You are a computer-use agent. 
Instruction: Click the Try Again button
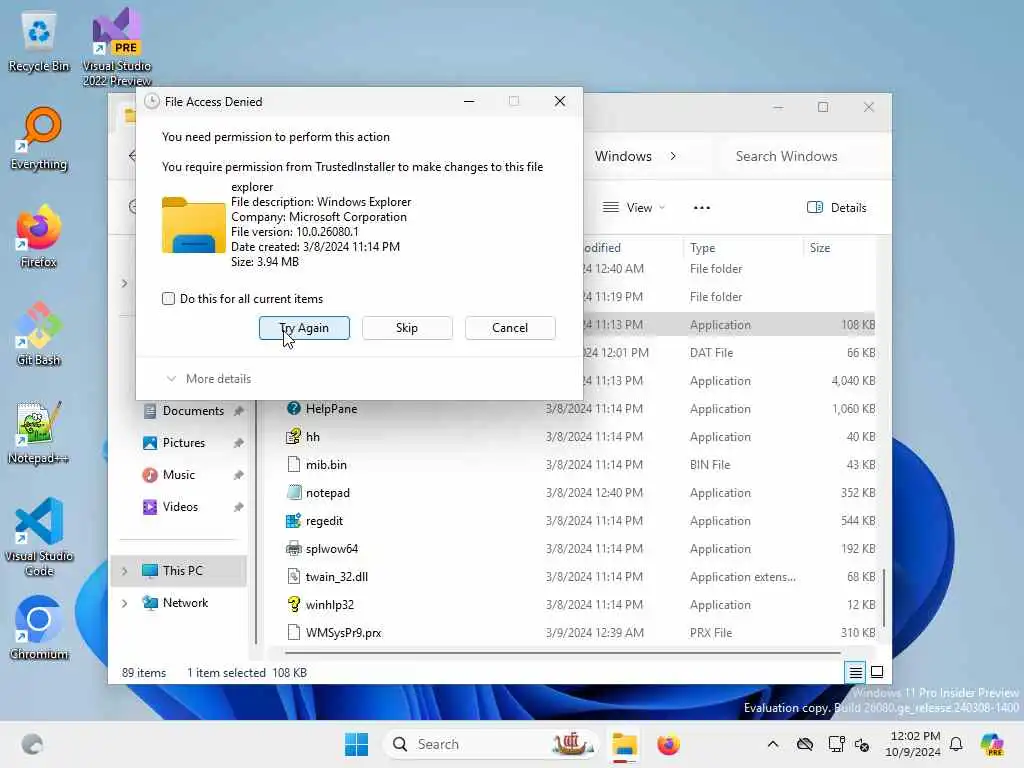click(x=304, y=328)
